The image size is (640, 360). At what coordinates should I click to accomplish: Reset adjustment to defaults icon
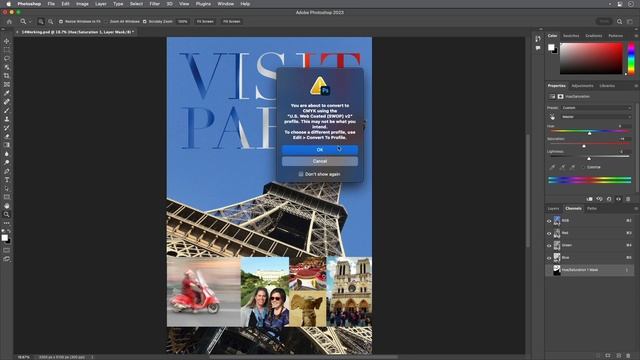point(609,199)
